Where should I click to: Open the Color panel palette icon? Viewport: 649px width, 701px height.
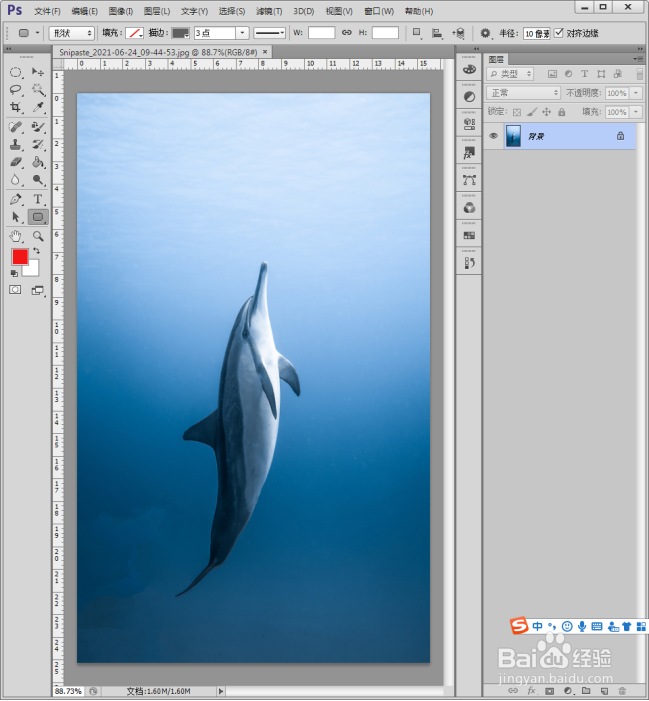pos(469,69)
